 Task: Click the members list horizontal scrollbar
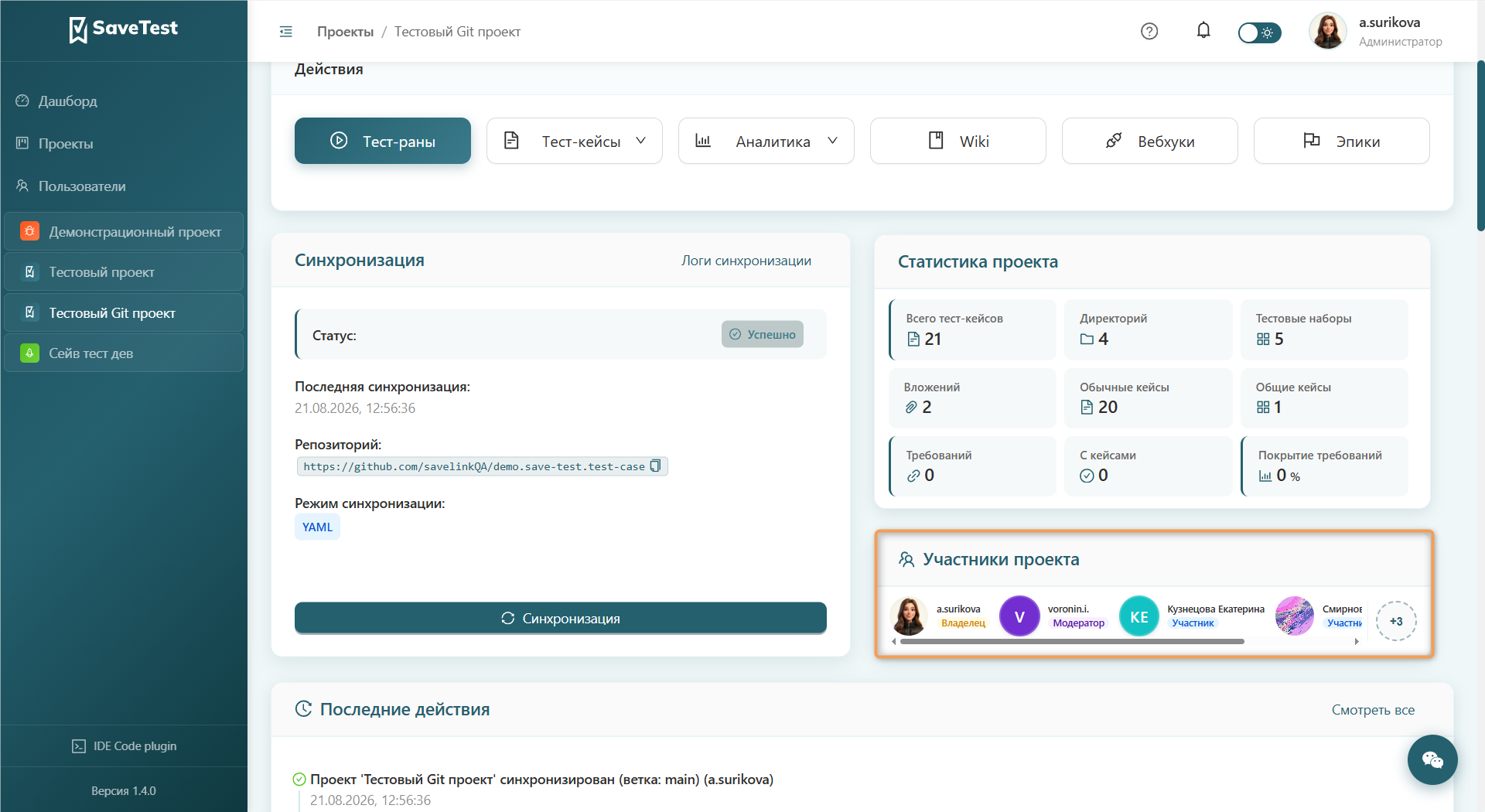[x=1072, y=641]
